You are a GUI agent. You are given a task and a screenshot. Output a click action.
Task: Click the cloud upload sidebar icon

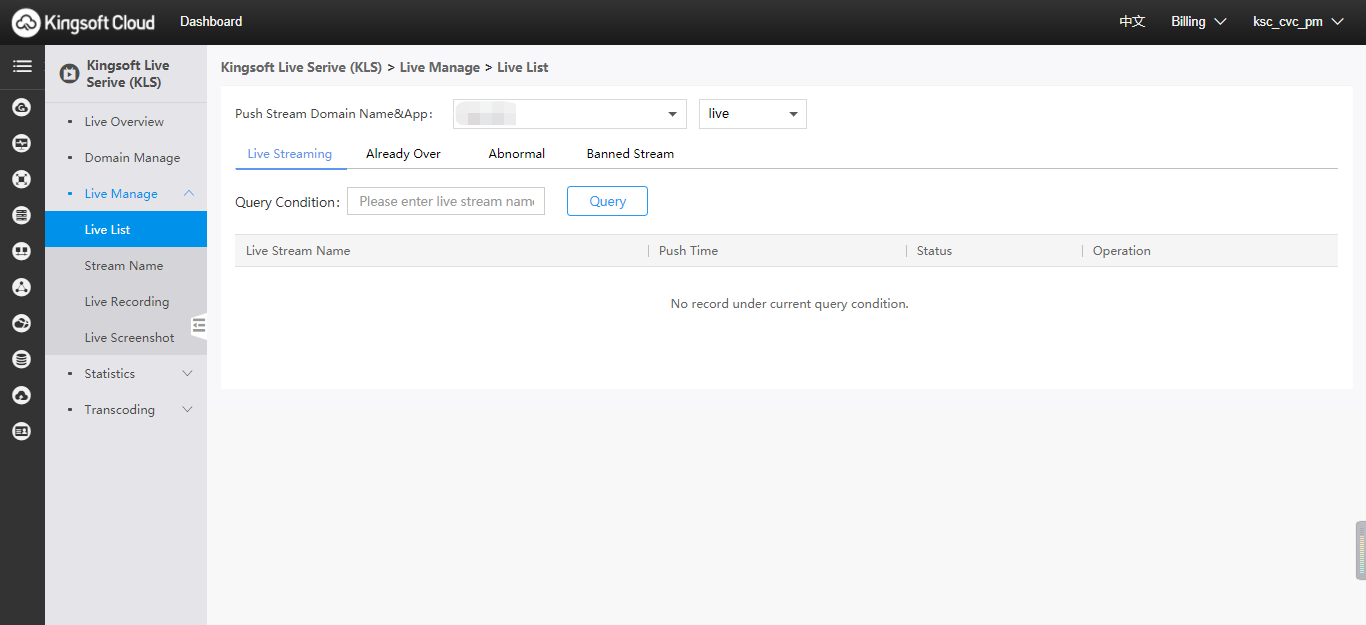[x=21, y=395]
